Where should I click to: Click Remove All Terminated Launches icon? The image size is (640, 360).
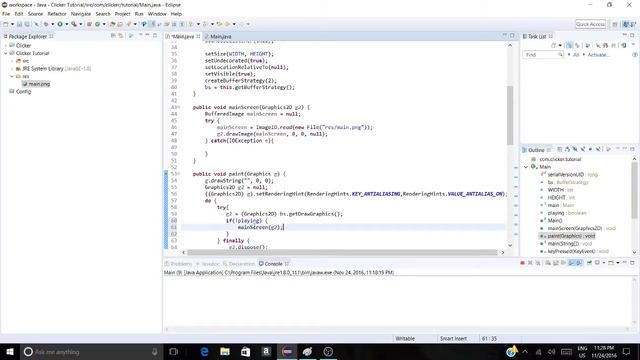(x=538, y=263)
